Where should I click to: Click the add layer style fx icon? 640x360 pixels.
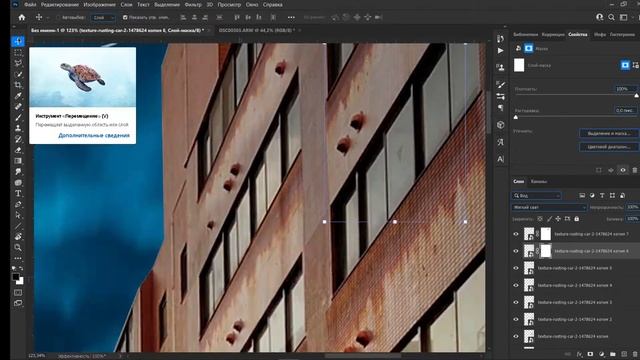(580, 354)
